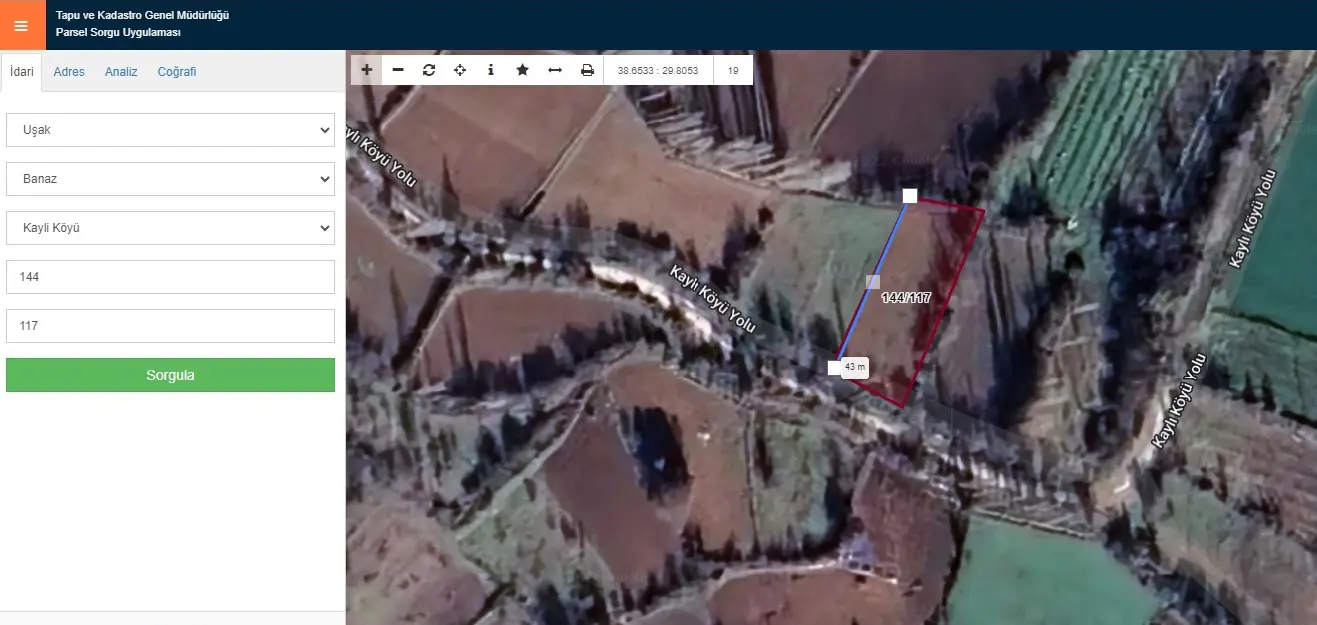The image size is (1317, 625).
Task: Click the zoom level value 19
Action: [733, 71]
